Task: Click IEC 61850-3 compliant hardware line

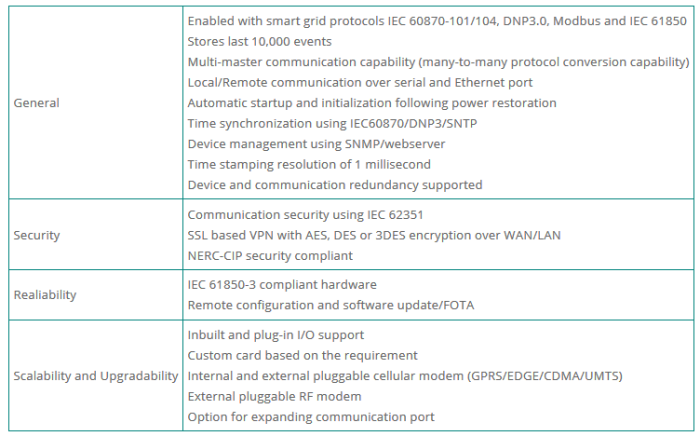Action: point(282,284)
